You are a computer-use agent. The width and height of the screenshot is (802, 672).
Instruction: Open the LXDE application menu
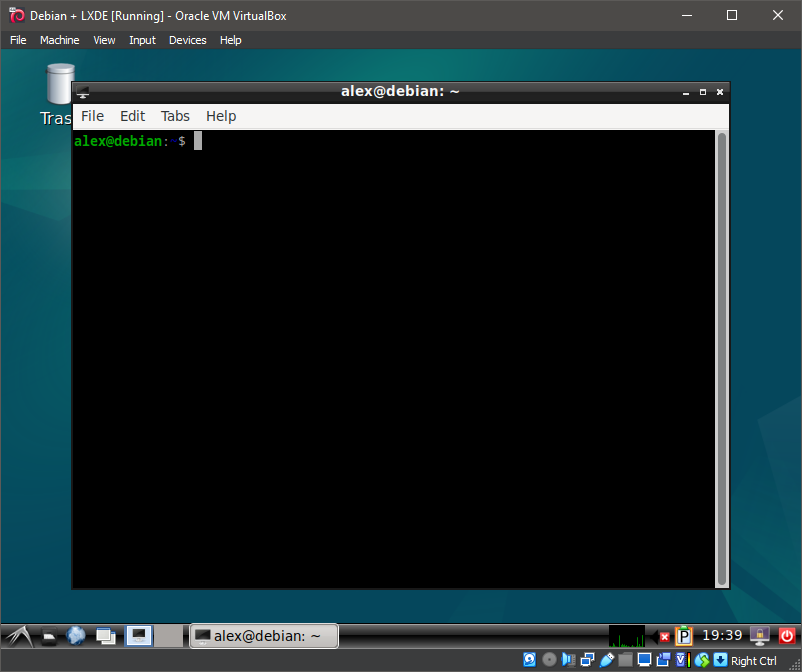click(x=18, y=636)
